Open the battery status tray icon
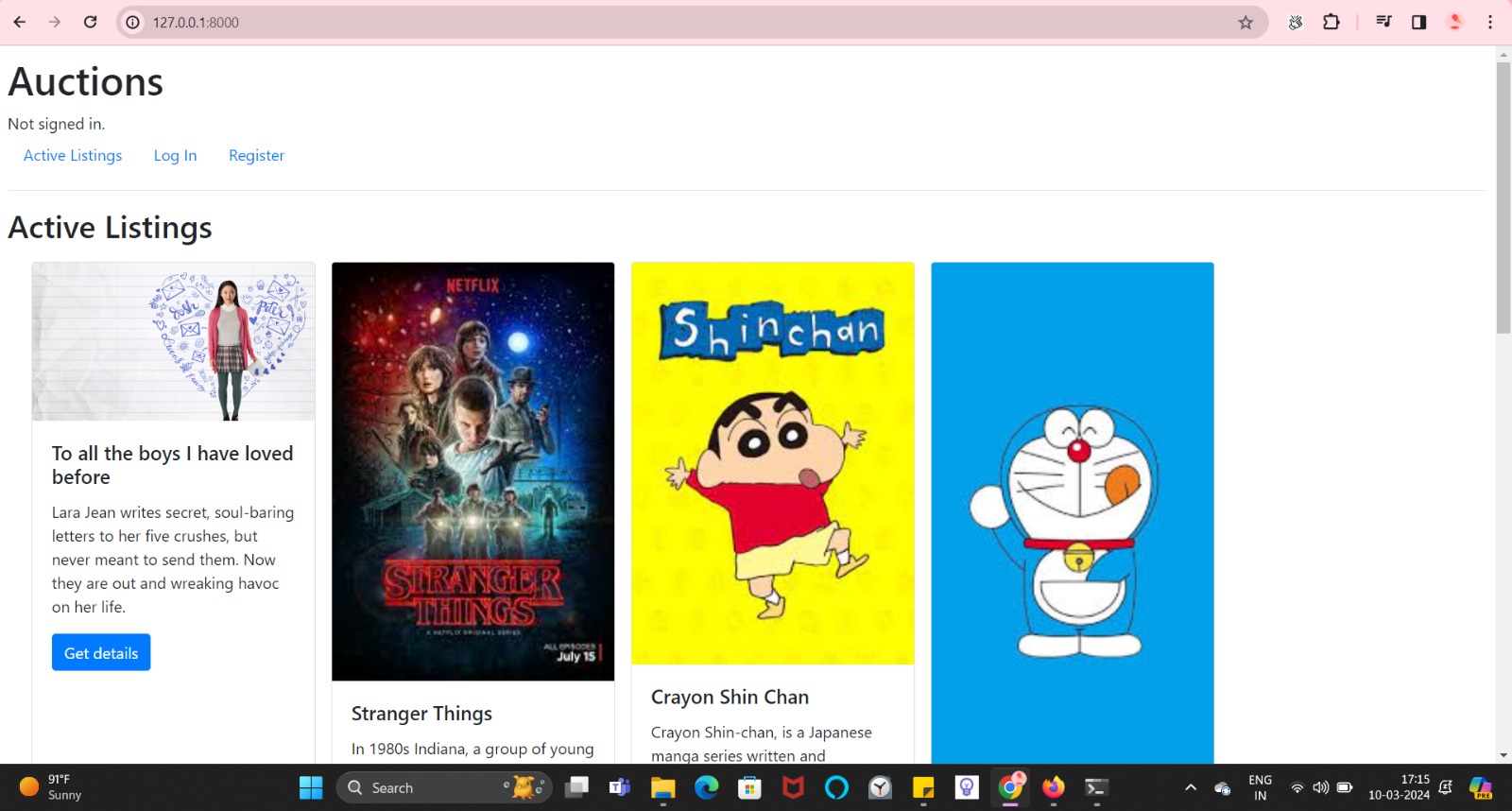The image size is (1512, 811). [x=1345, y=787]
